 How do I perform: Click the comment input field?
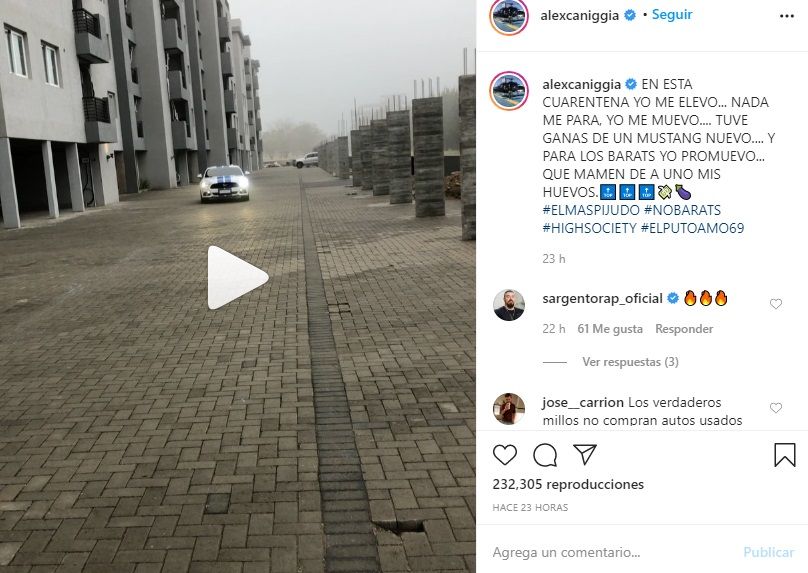click(x=613, y=552)
